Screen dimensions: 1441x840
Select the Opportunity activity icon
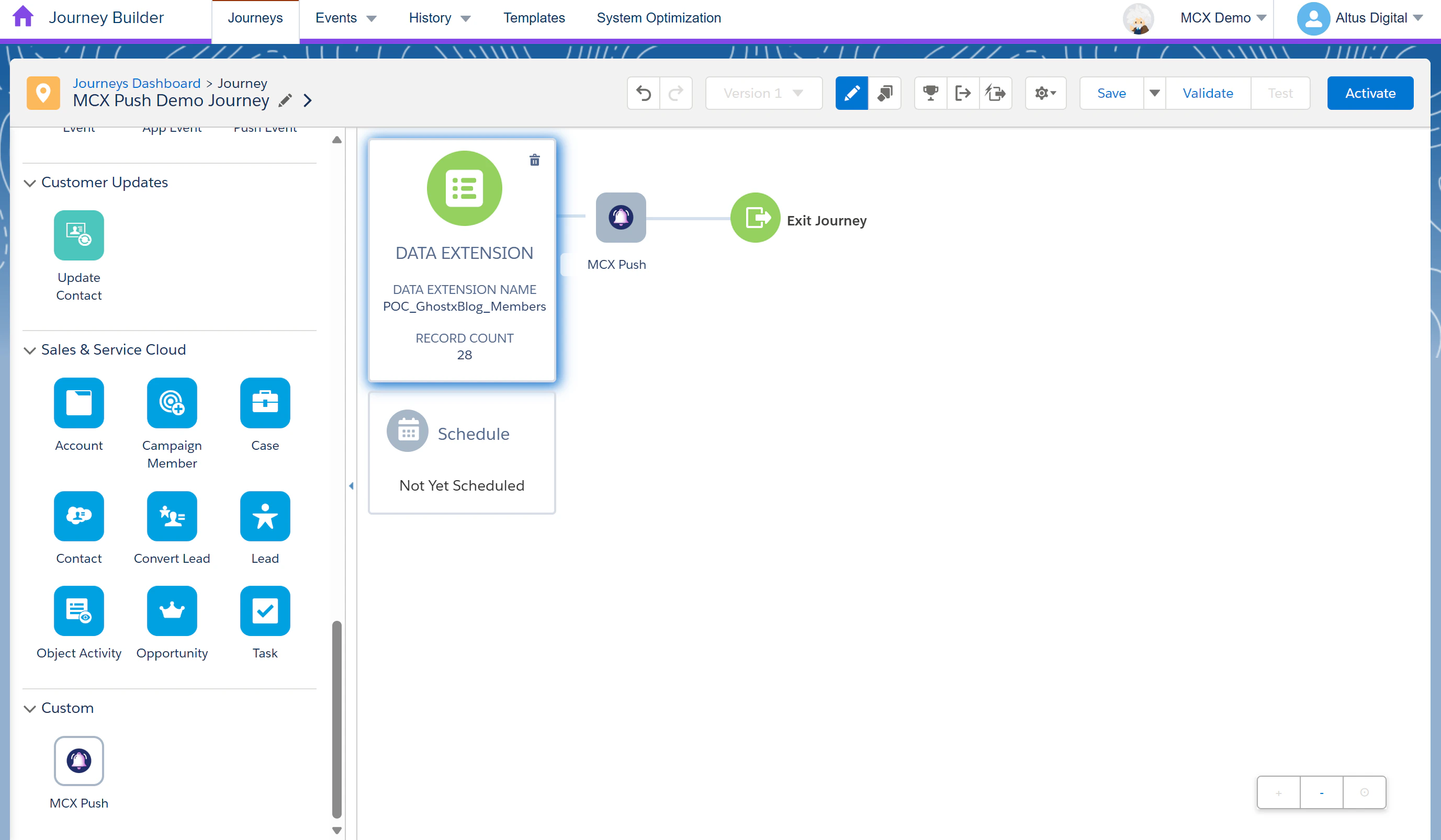click(172, 611)
